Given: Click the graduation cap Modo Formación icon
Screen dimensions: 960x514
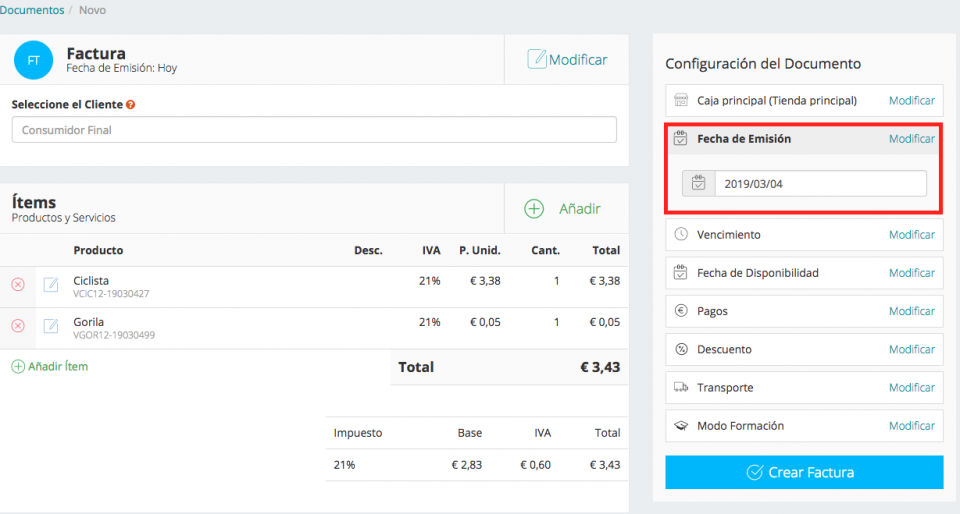Looking at the screenshot, I should (x=681, y=425).
